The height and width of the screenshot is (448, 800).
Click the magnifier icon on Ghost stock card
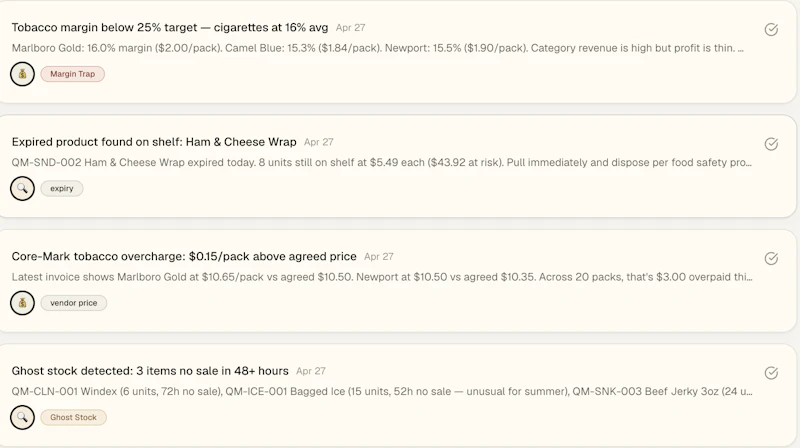[x=22, y=417]
